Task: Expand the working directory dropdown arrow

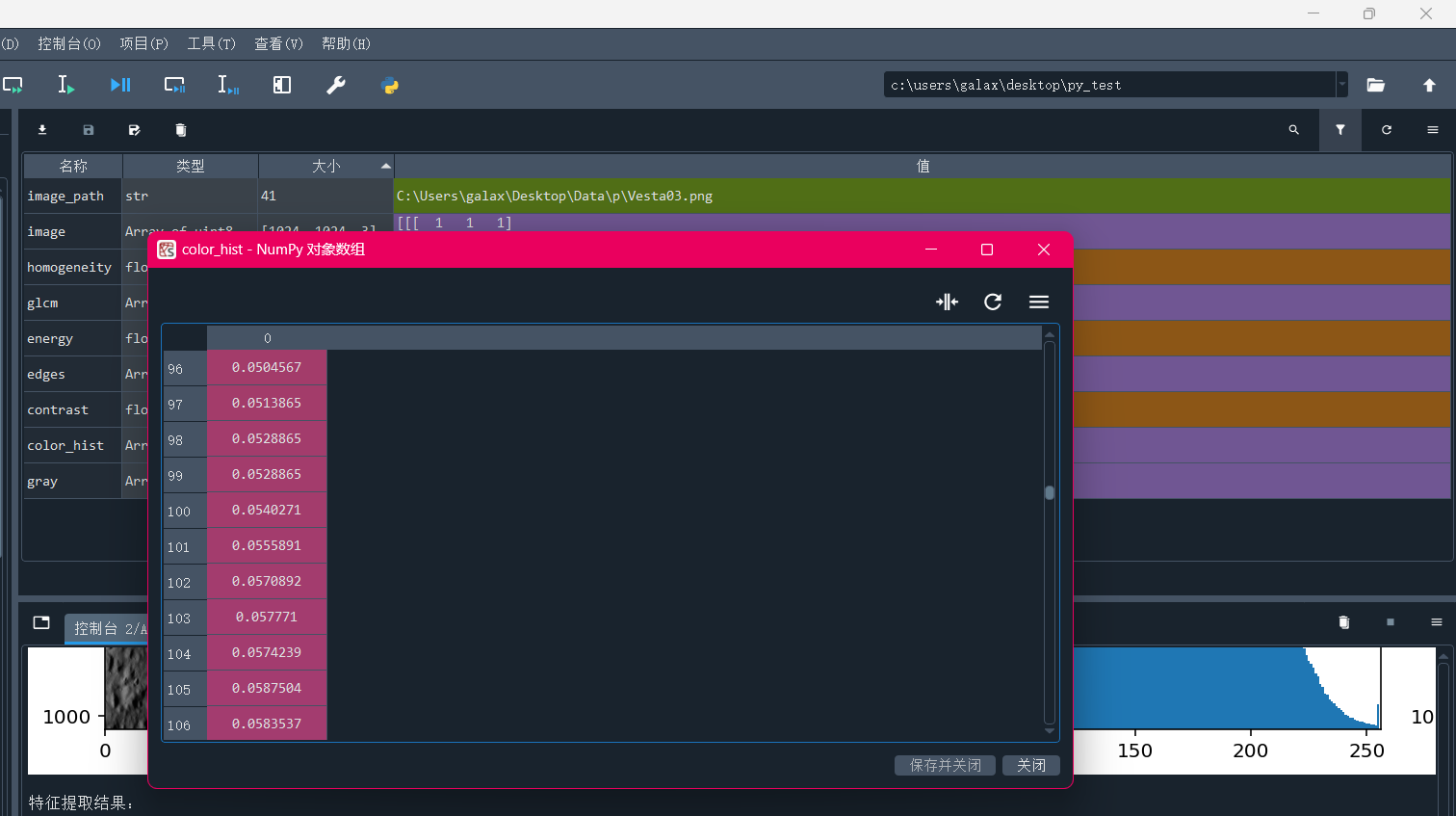Action: [x=1341, y=85]
